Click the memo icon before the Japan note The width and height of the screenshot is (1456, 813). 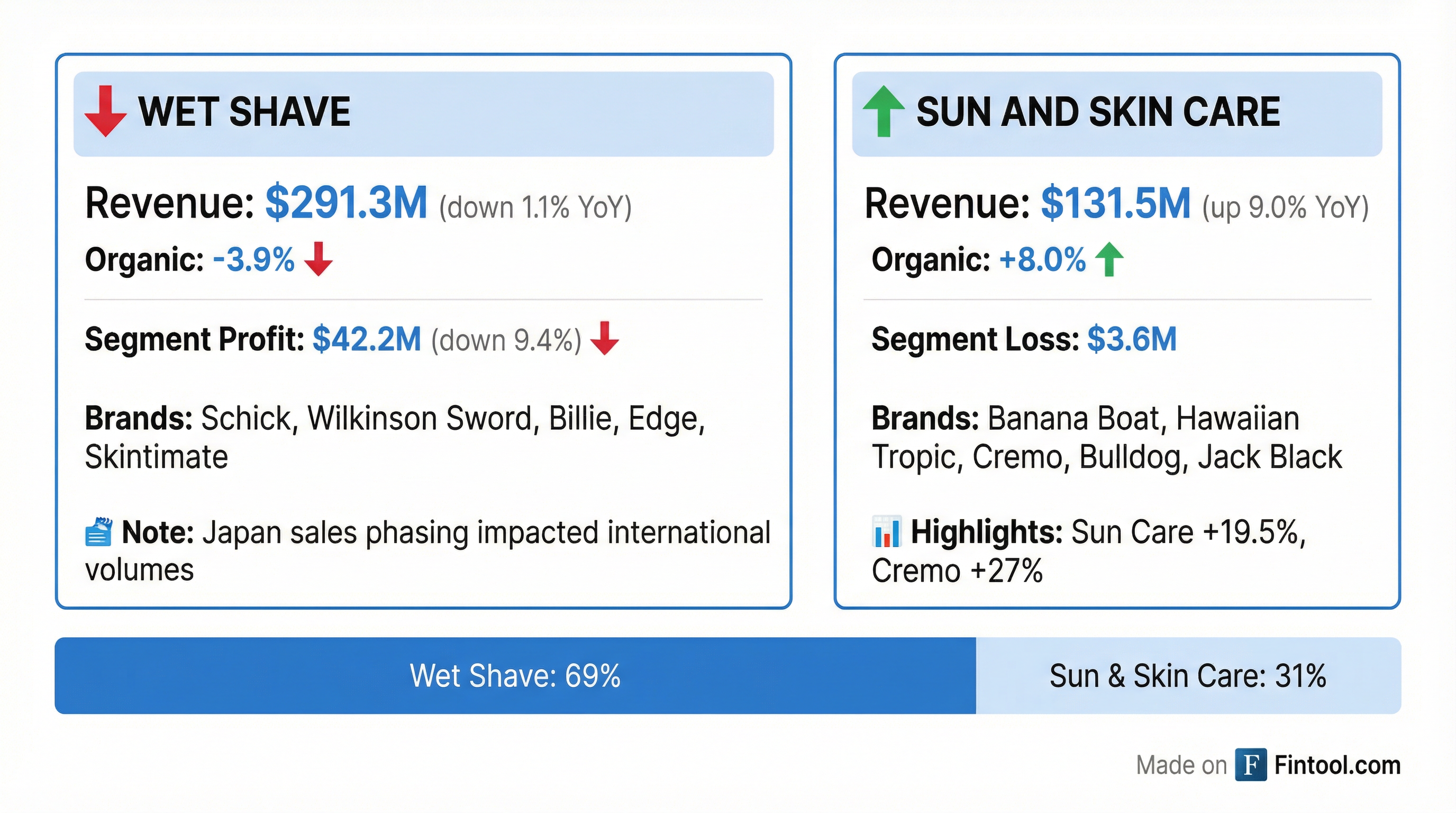pos(99,531)
